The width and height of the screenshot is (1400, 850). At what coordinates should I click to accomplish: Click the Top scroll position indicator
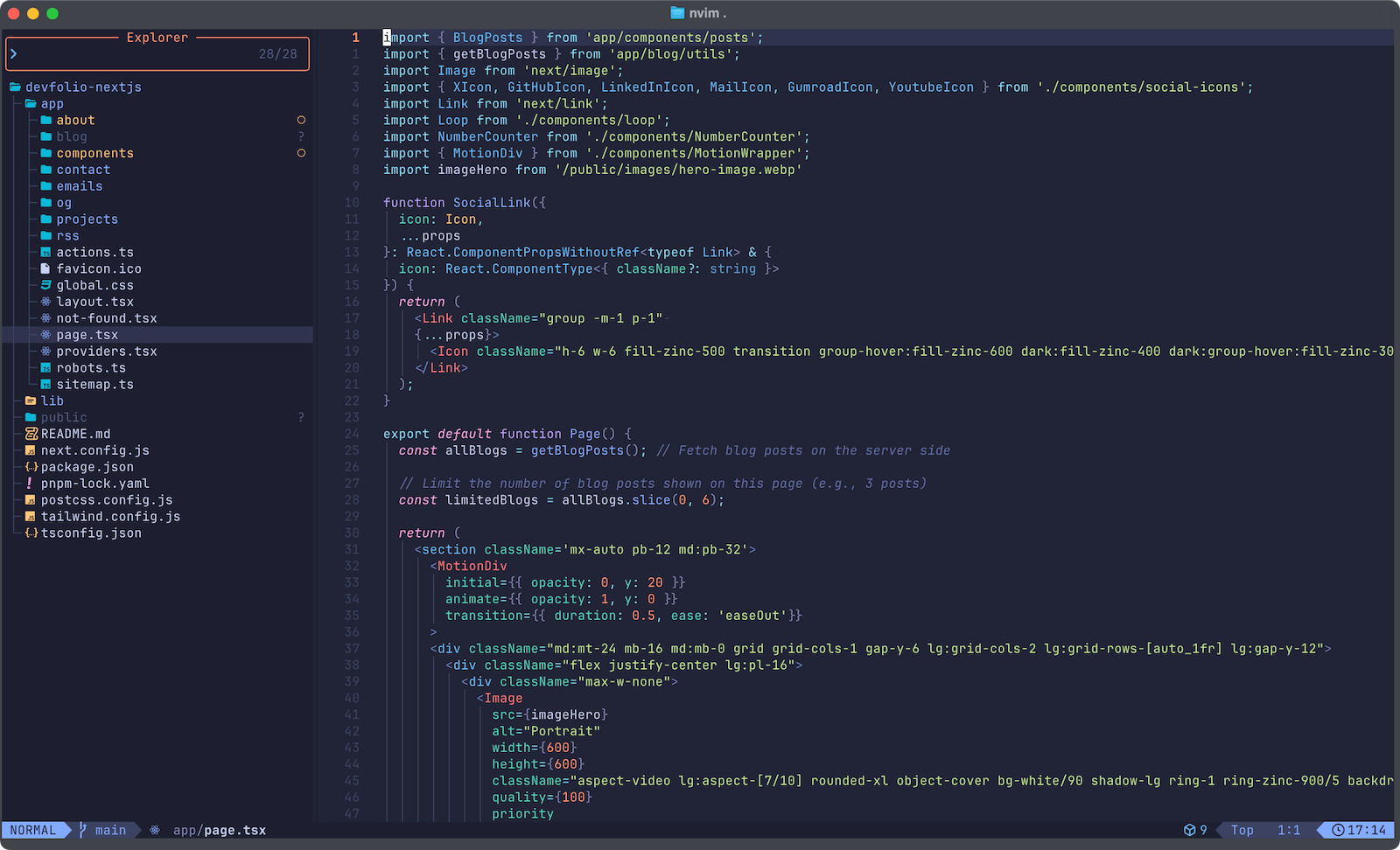[1242, 830]
